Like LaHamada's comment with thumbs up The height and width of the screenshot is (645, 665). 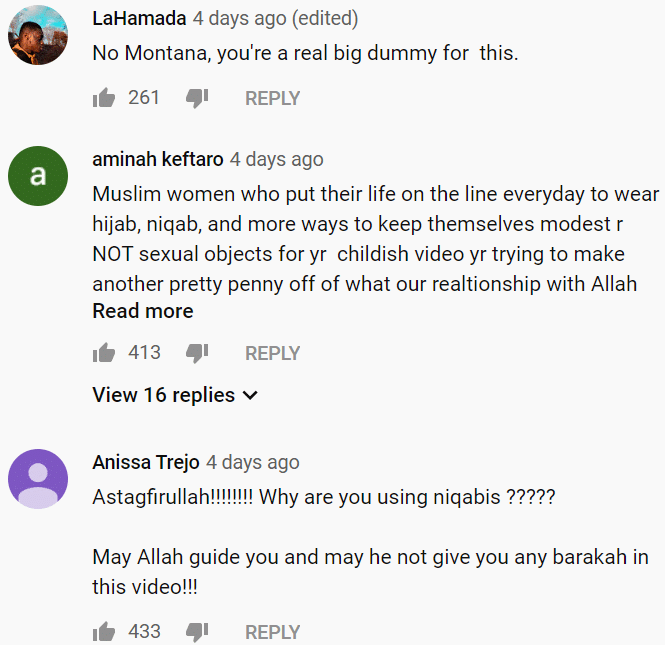point(104,98)
